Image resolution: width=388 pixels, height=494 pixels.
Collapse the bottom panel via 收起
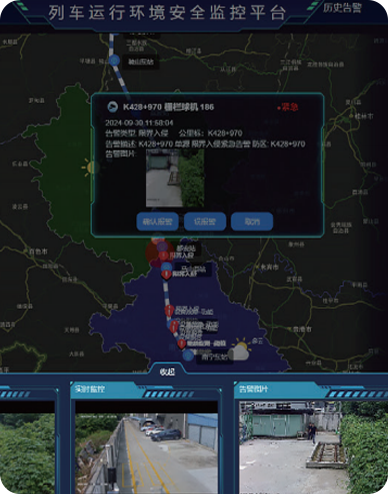tap(167, 372)
